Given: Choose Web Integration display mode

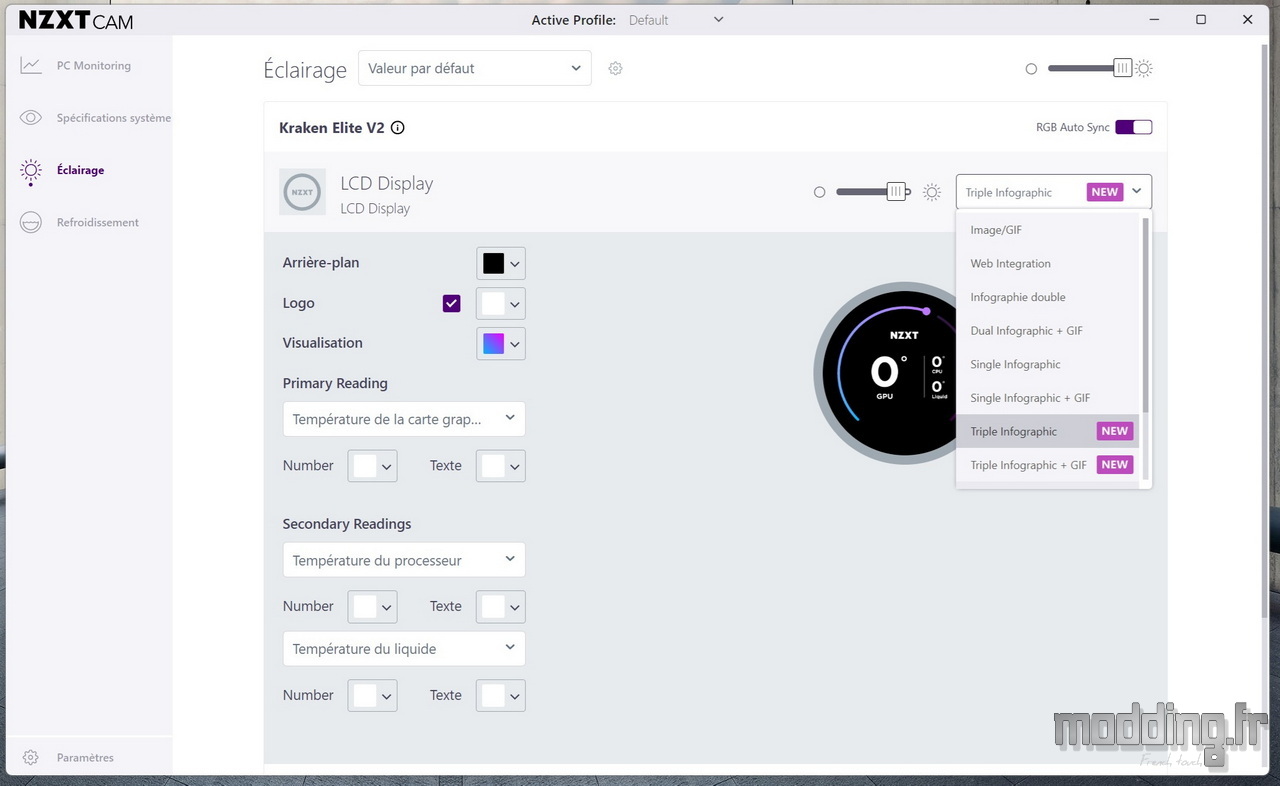Looking at the screenshot, I should pyautogui.click(x=1047, y=264).
